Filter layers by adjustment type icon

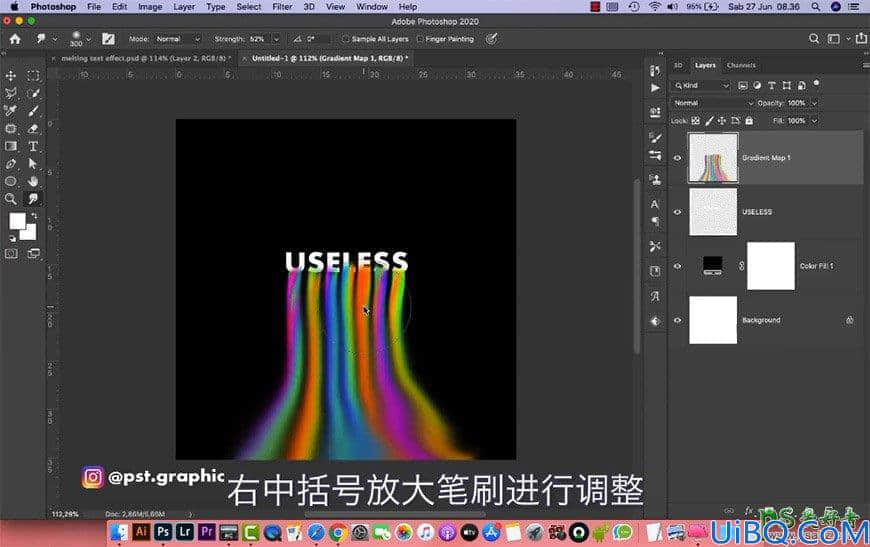[757, 85]
